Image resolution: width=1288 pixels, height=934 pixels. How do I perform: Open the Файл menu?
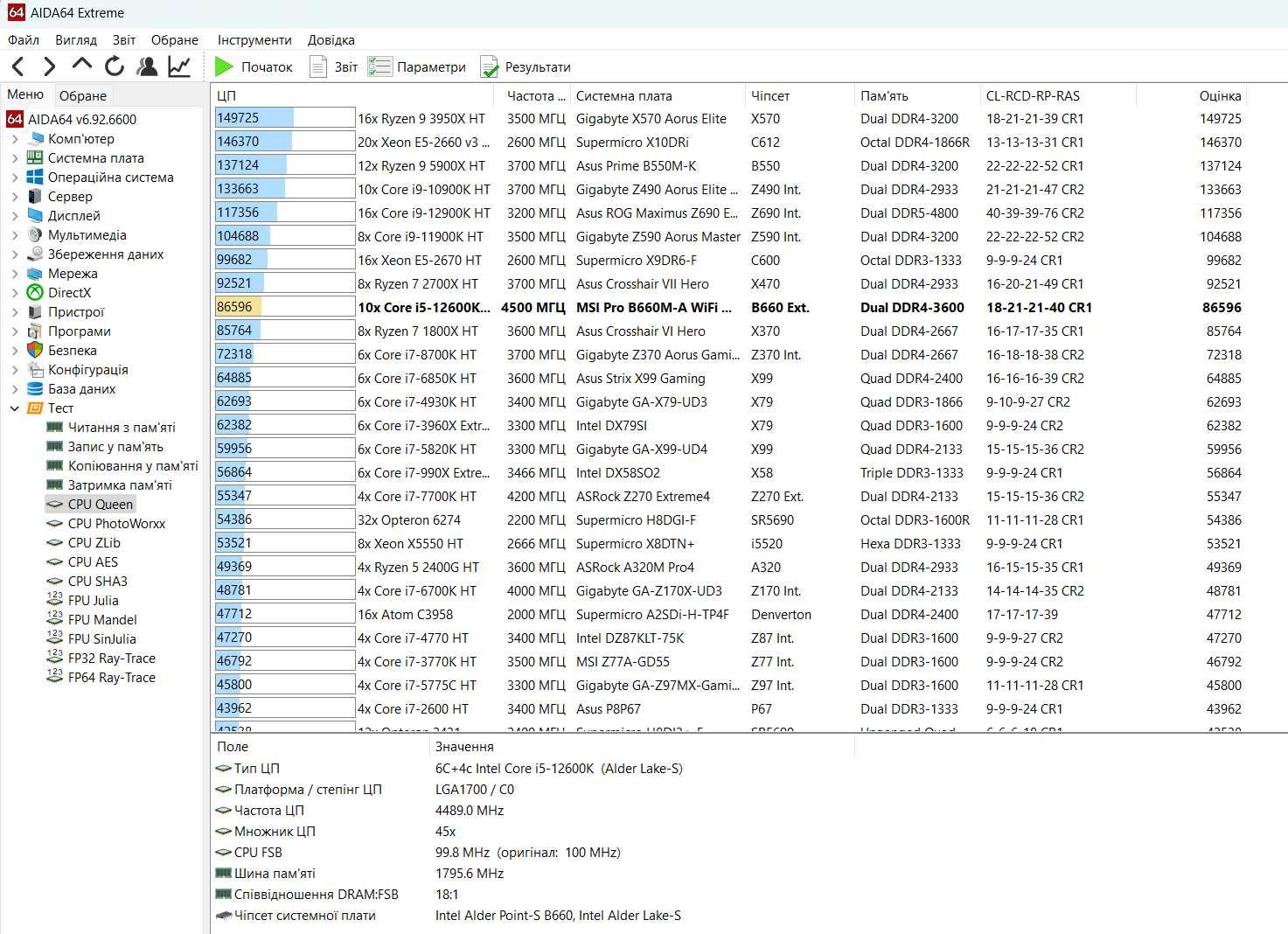(x=24, y=40)
